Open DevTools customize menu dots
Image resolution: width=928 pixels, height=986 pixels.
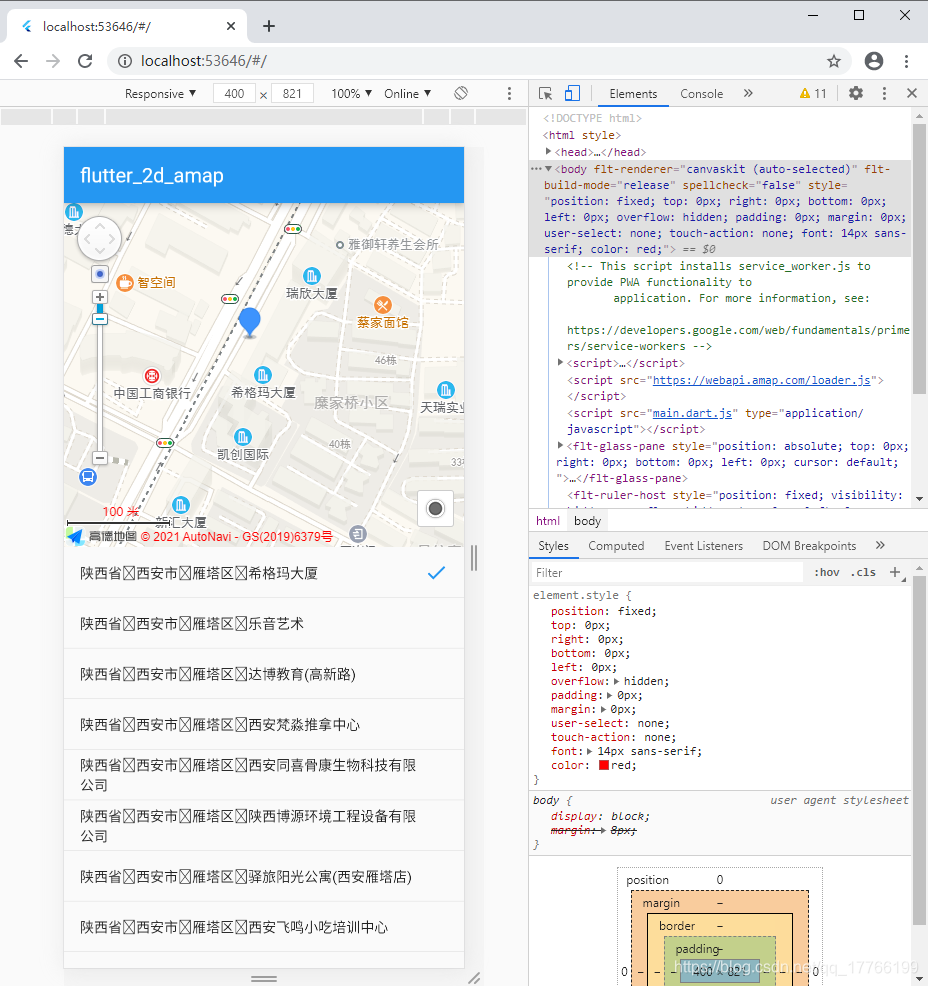(x=884, y=94)
